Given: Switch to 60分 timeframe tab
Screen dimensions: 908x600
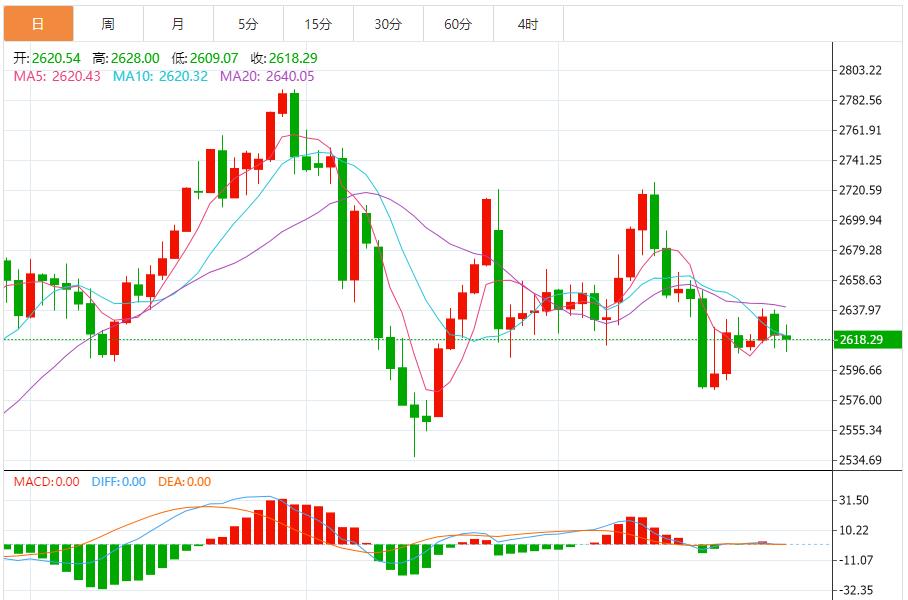Looking at the screenshot, I should click(459, 24).
